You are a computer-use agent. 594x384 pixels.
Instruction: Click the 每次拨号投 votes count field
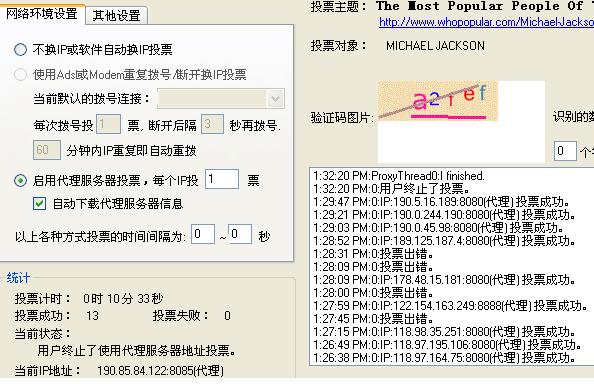click(109, 124)
